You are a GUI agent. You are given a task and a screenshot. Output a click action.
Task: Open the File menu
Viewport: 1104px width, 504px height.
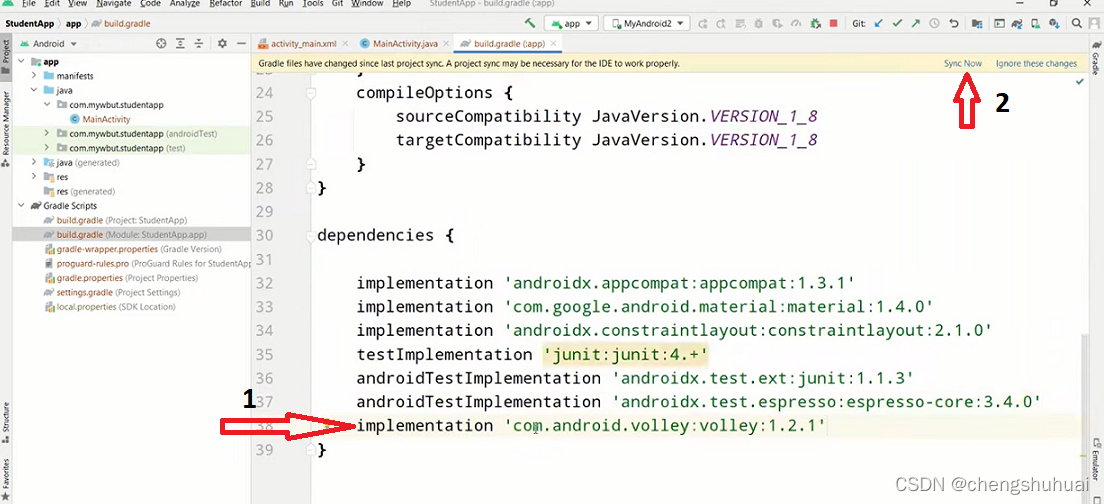coord(28,4)
